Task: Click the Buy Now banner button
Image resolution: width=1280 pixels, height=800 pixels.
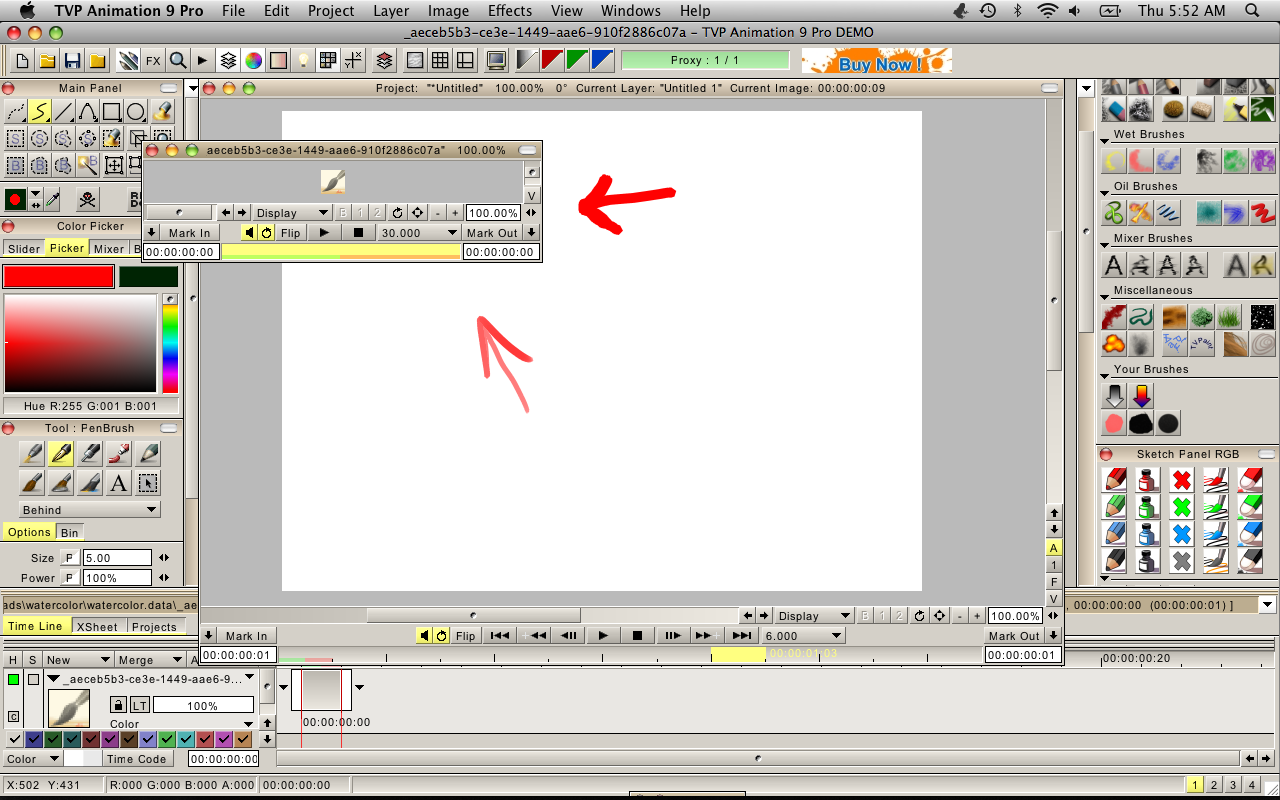Action: pyautogui.click(x=876, y=61)
